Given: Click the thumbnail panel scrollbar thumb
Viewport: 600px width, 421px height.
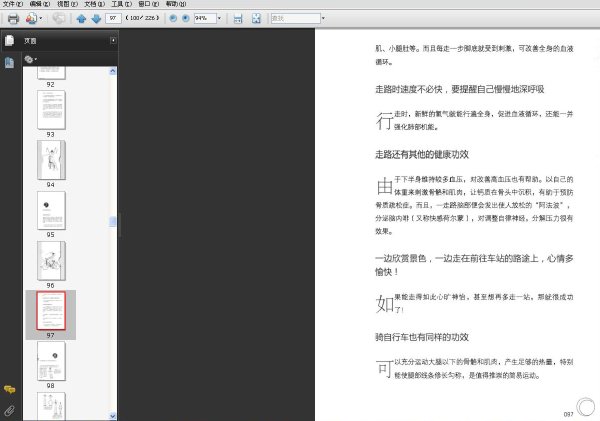Looking at the screenshot, I should pyautogui.click(x=112, y=221).
